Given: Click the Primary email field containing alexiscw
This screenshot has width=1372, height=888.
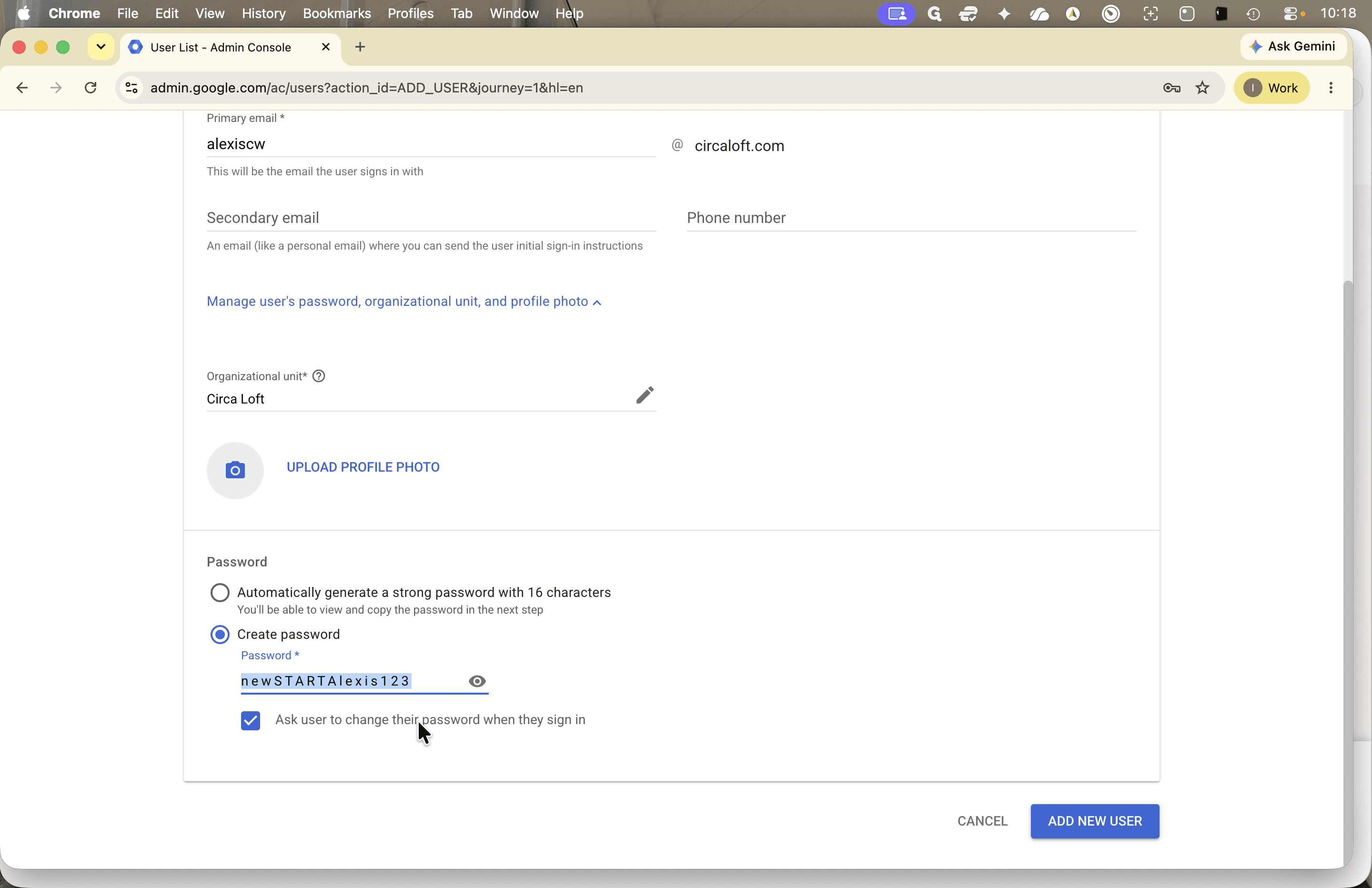Looking at the screenshot, I should click(x=431, y=144).
